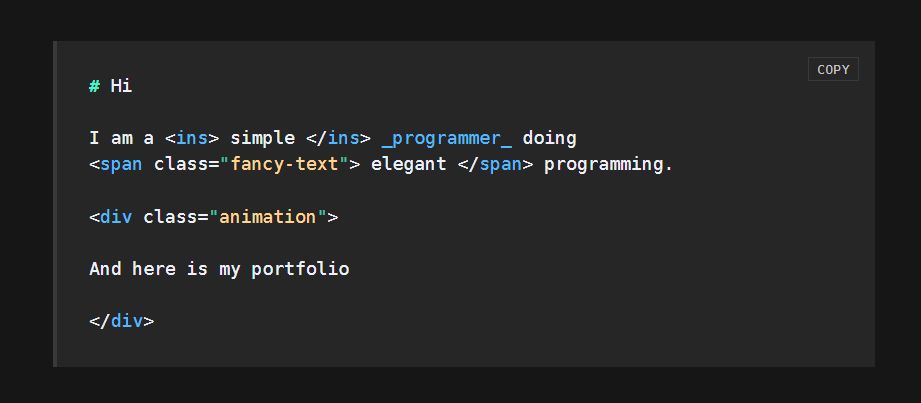Click the word Hi in heading line
Viewport: 921px width, 403px height.
pyautogui.click(x=121, y=86)
